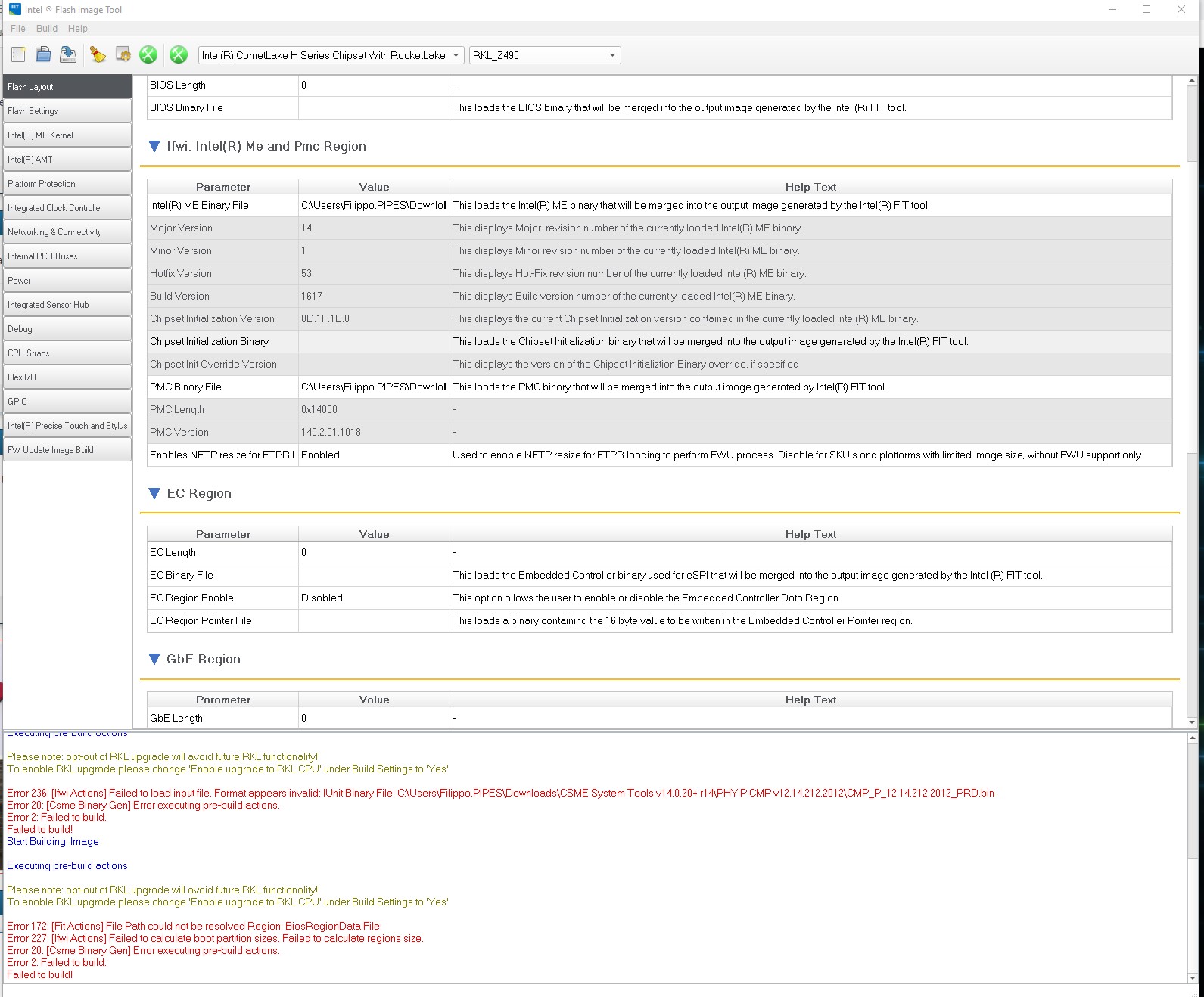1204x997 pixels.
Task: Go to Platform Protection tab
Action: click(67, 184)
